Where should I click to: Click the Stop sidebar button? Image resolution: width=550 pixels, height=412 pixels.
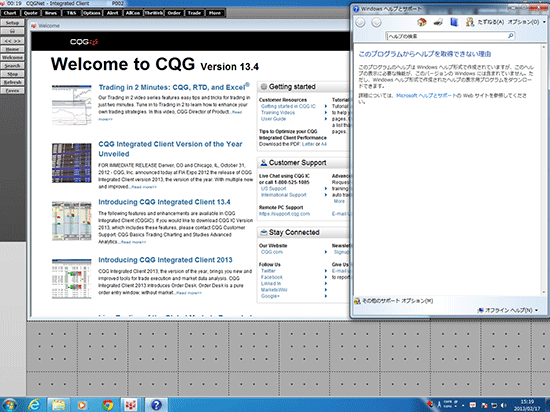tap(12, 74)
